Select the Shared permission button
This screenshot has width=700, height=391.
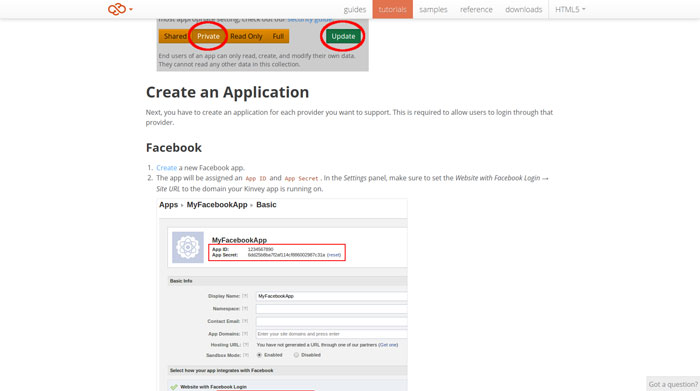point(174,36)
